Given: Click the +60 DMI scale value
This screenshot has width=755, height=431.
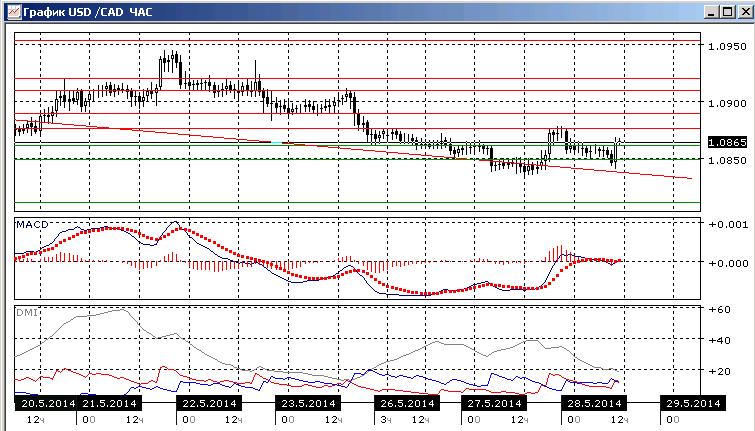Looking at the screenshot, I should coord(719,309).
